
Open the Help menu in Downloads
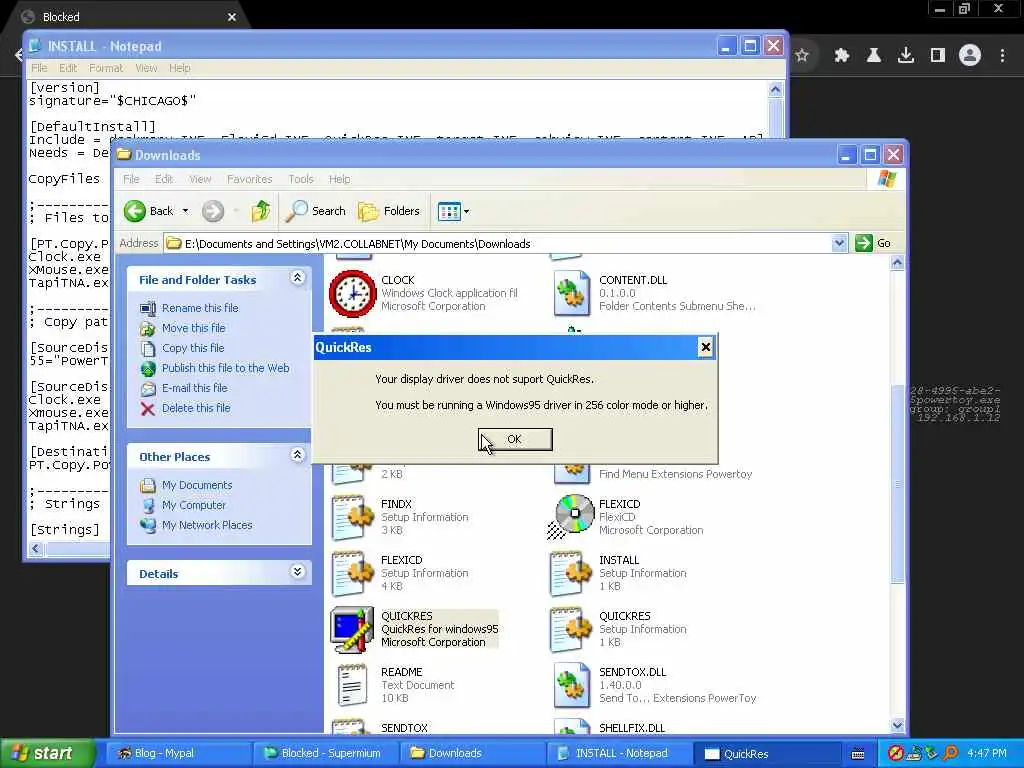(x=339, y=179)
